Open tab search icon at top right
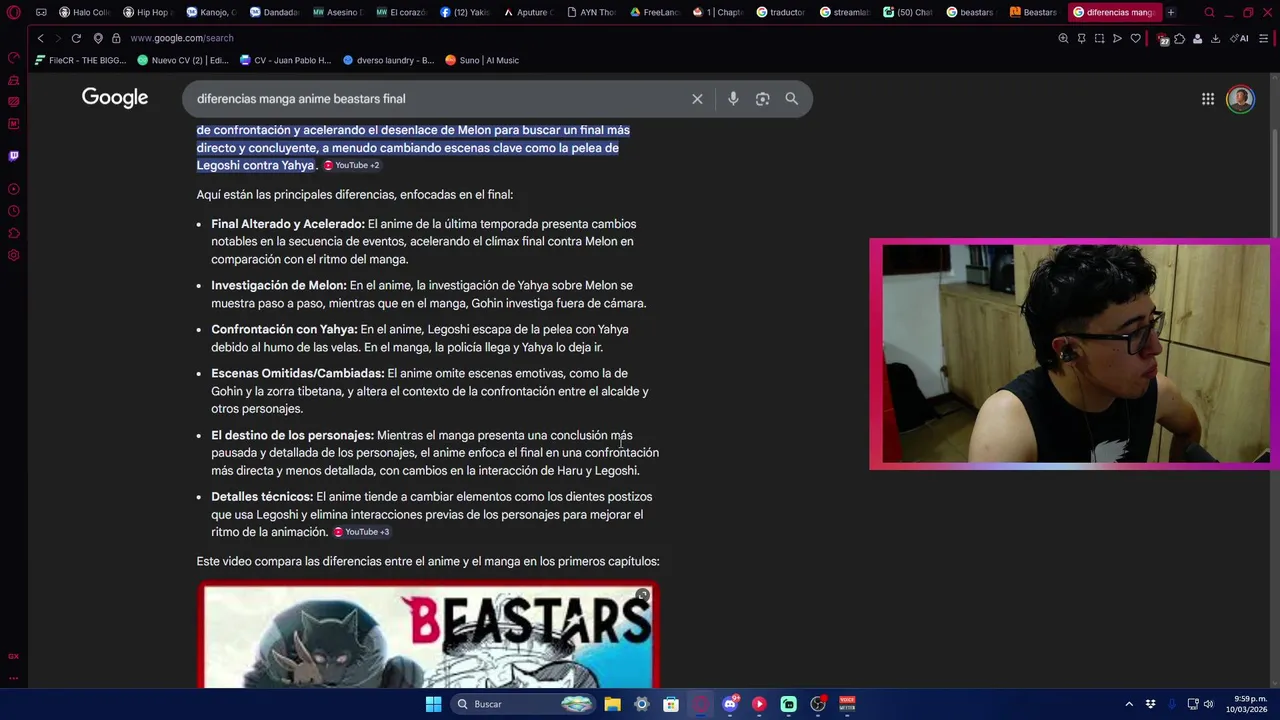Image resolution: width=1280 pixels, height=720 pixels. (x=1209, y=12)
